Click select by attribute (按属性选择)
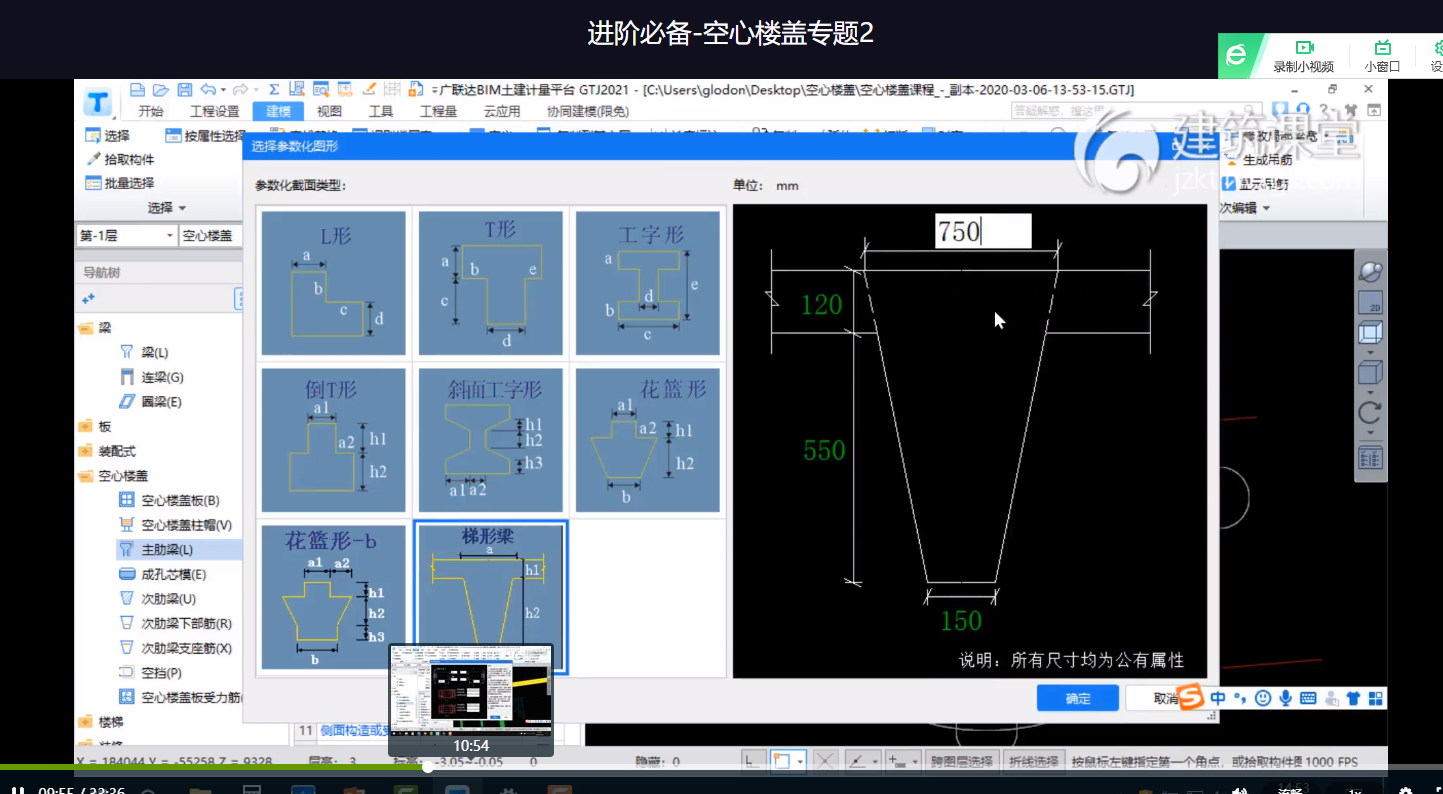This screenshot has width=1443, height=794. tap(205, 136)
